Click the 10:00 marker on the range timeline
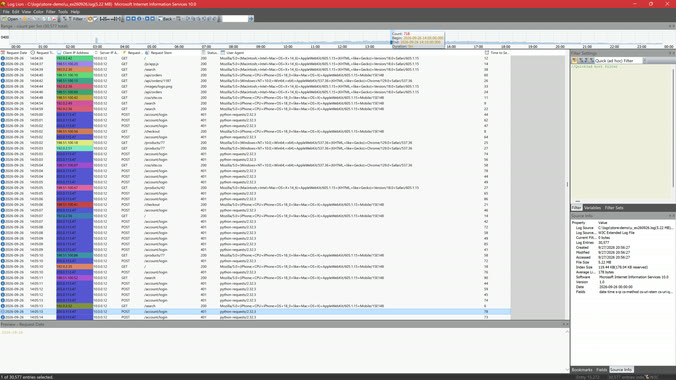This screenshot has width=676, height=380. (288, 47)
